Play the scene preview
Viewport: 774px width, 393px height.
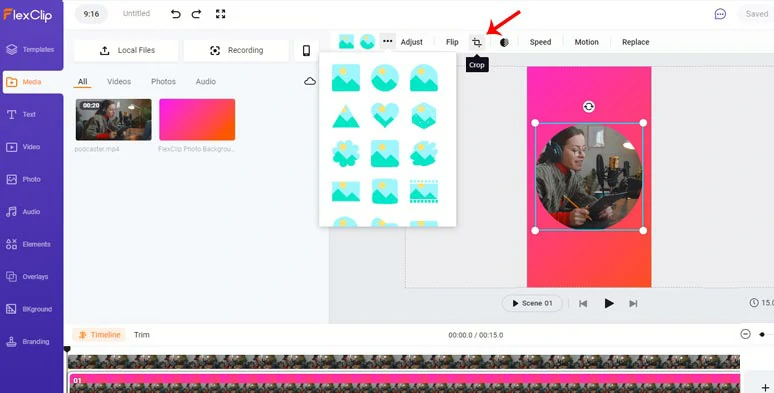(609, 303)
